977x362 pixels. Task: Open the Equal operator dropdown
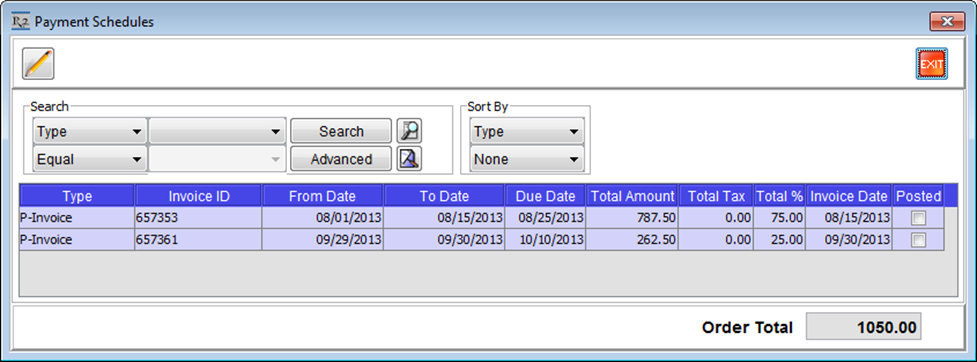(90, 160)
